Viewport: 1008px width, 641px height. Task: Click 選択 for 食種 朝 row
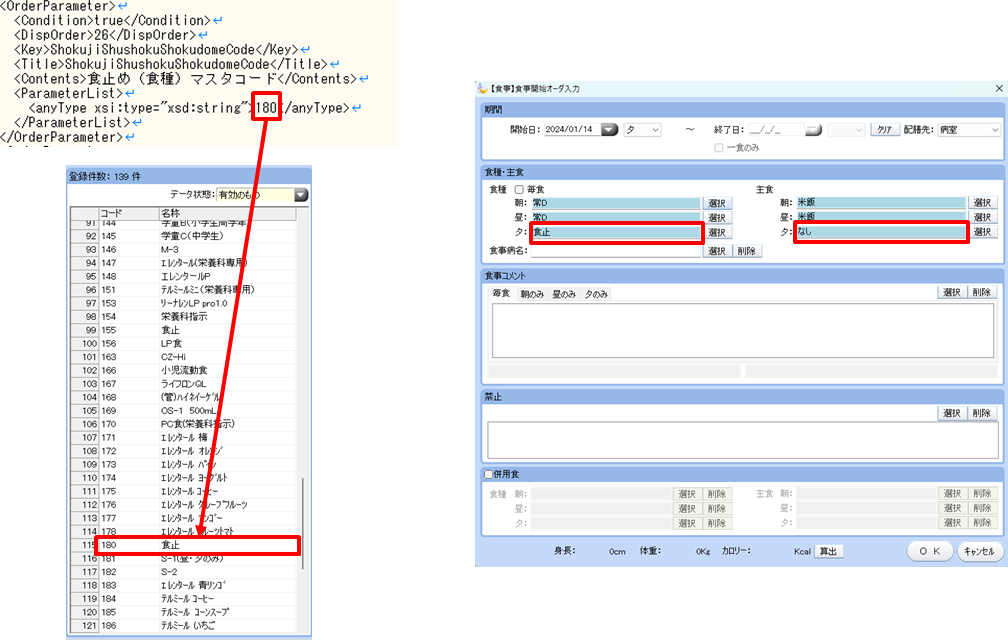click(x=717, y=203)
